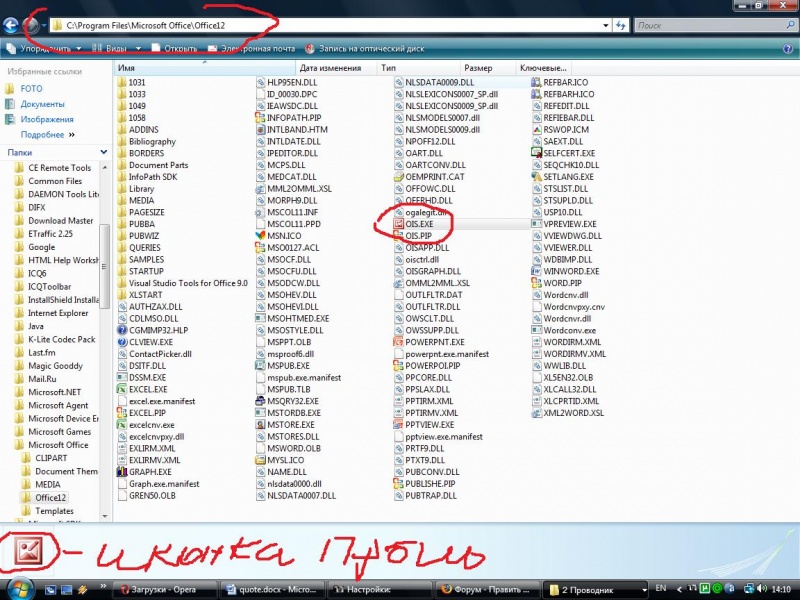Viewport: 800px width, 600px height.
Task: Click the back navigation arrow button
Action: pos(12,23)
